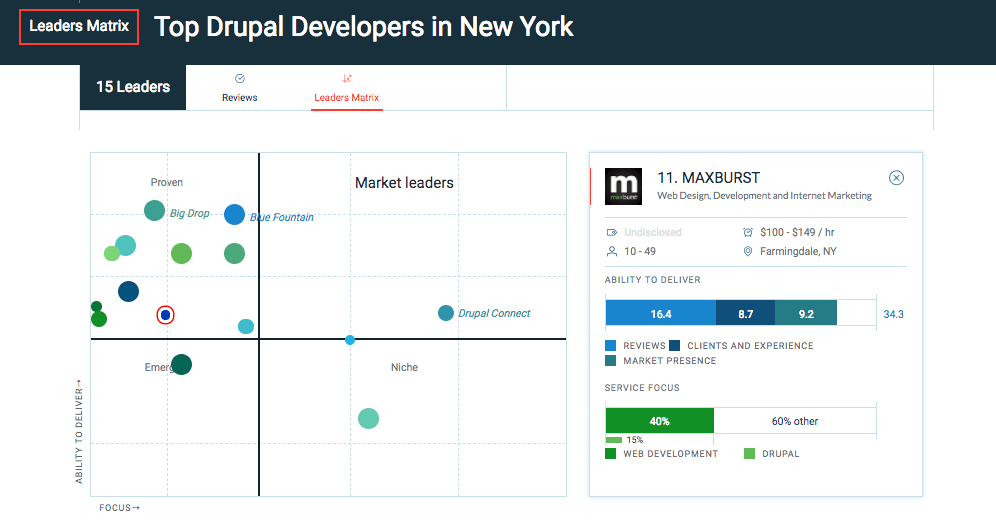996x527 pixels.
Task: Click the total score 34.3
Action: click(x=893, y=314)
